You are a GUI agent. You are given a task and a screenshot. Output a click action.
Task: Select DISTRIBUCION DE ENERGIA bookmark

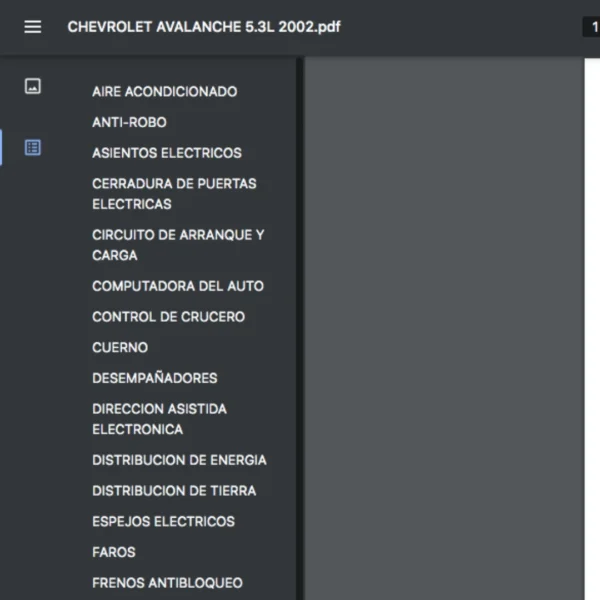pyautogui.click(x=179, y=461)
